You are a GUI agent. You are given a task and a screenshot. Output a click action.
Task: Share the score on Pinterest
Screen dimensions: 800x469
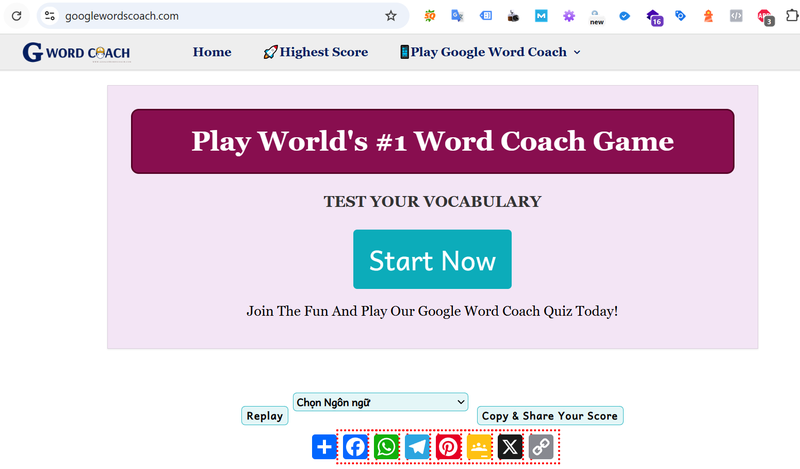(x=448, y=448)
